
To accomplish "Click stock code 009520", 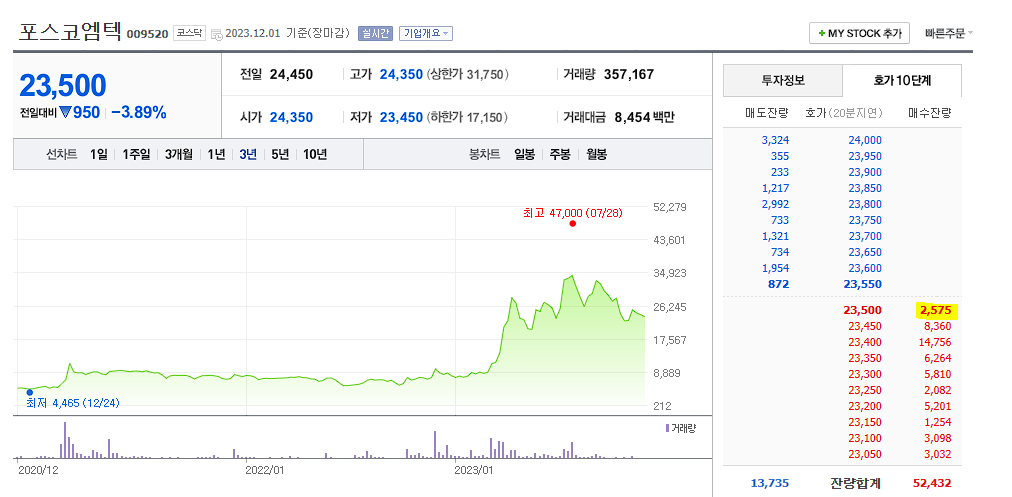I will 148,34.
